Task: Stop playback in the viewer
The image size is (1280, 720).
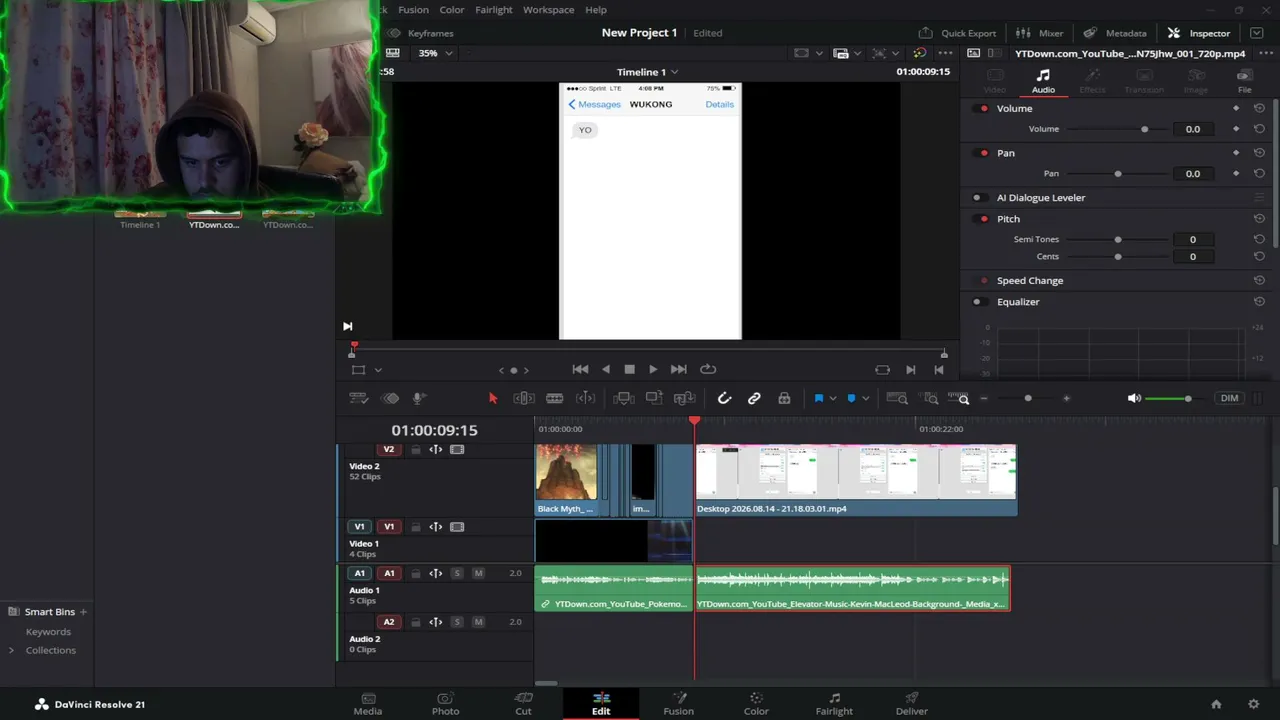Action: click(x=629, y=369)
